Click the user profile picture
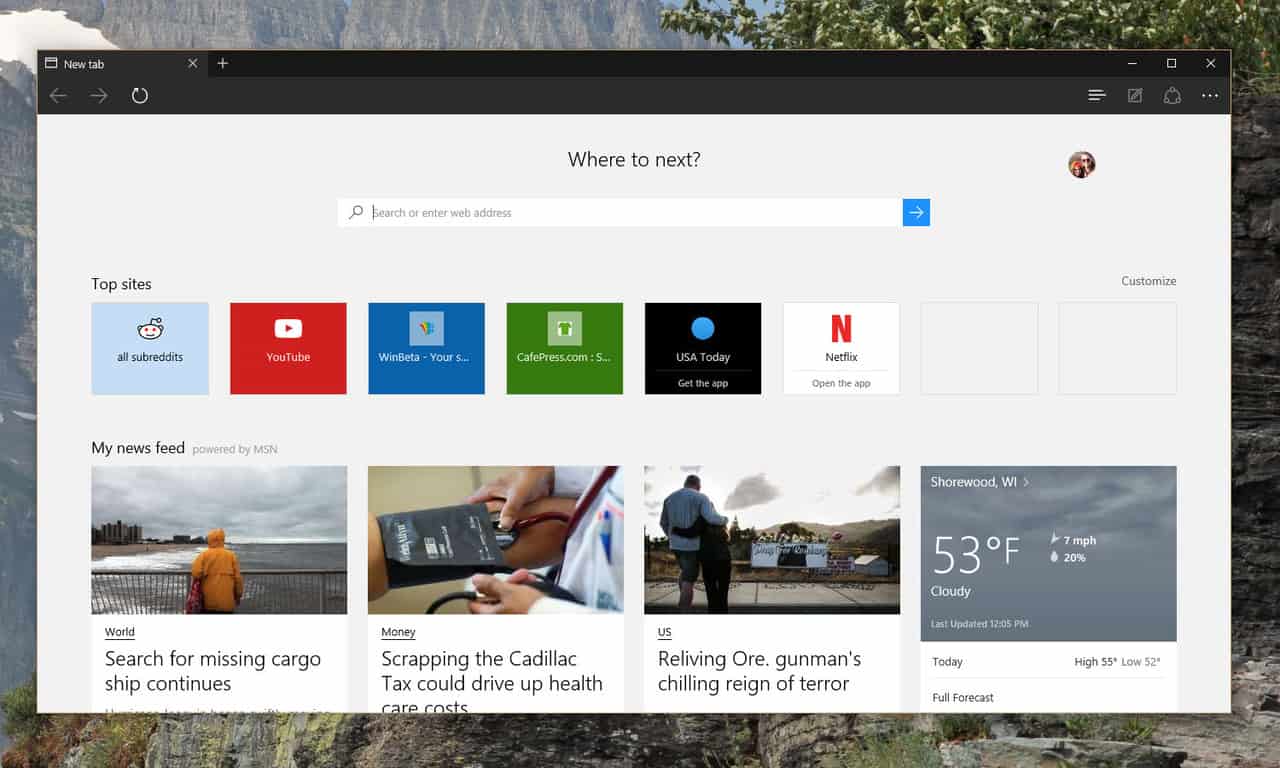 coord(1081,165)
